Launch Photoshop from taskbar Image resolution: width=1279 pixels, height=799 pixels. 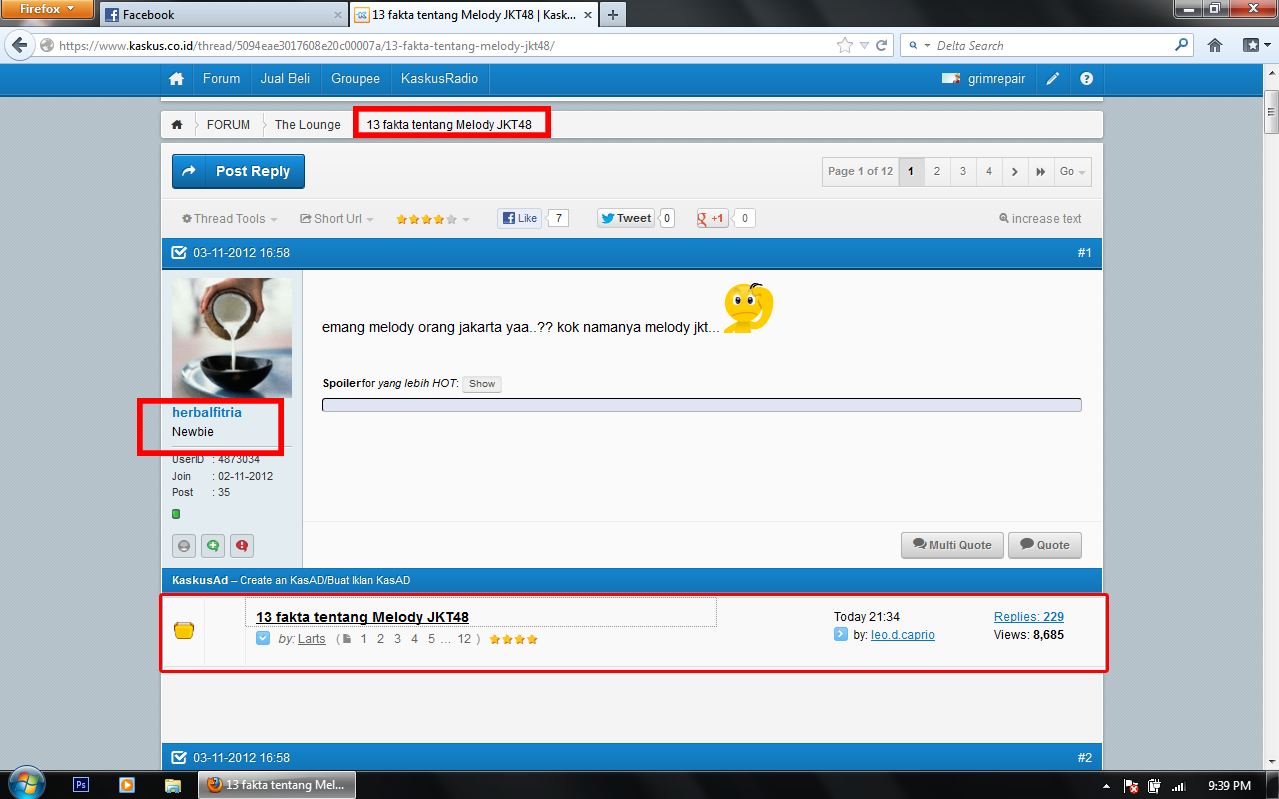(81, 785)
